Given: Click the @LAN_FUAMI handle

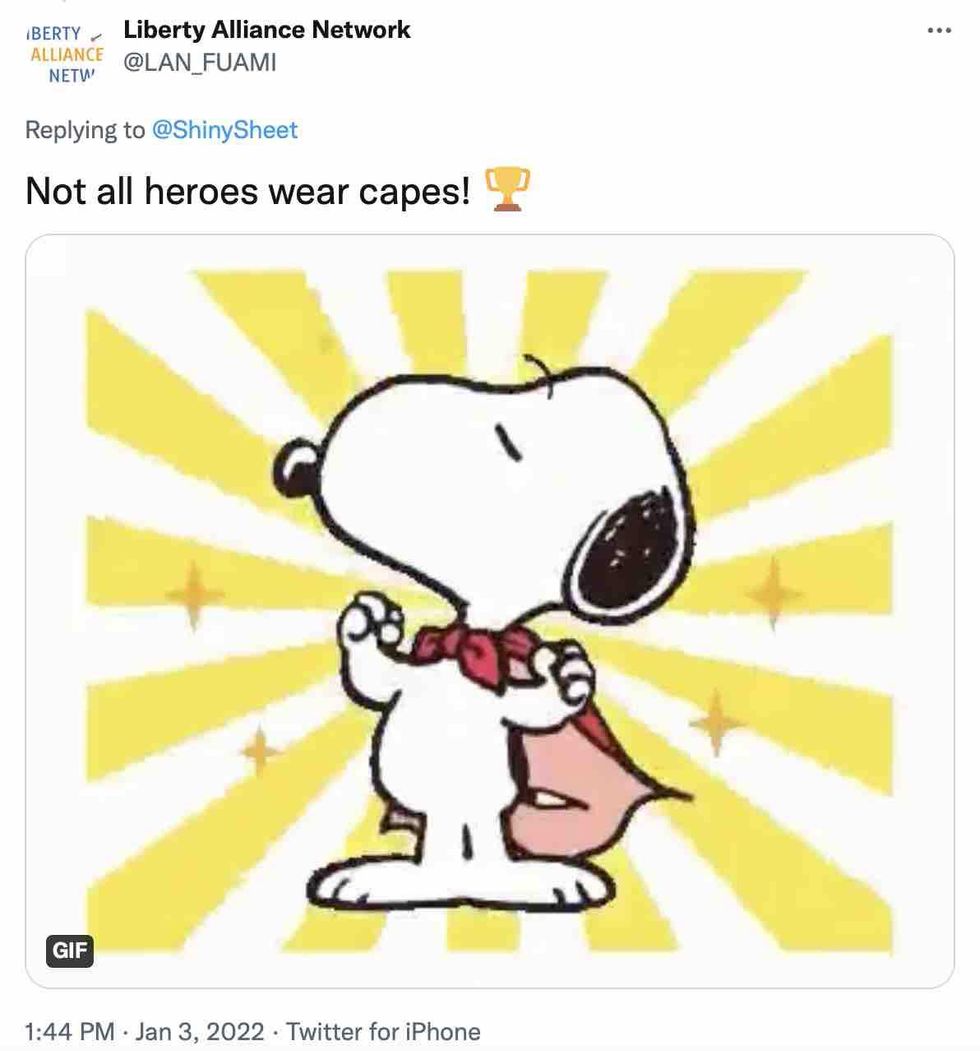Looking at the screenshot, I should [200, 62].
